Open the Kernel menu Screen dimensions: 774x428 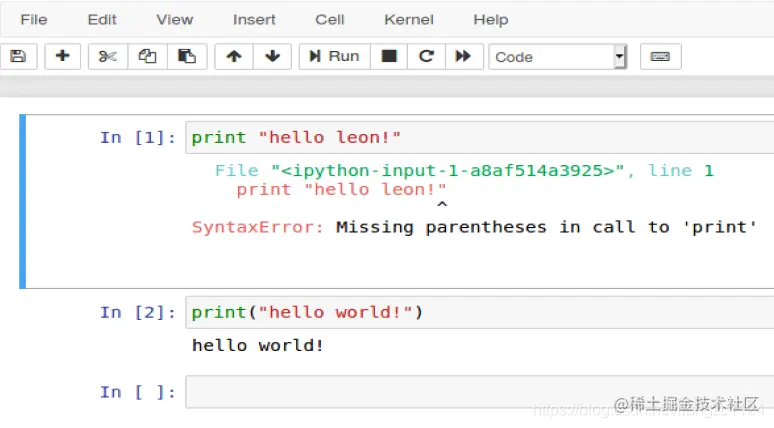pyautogui.click(x=409, y=20)
